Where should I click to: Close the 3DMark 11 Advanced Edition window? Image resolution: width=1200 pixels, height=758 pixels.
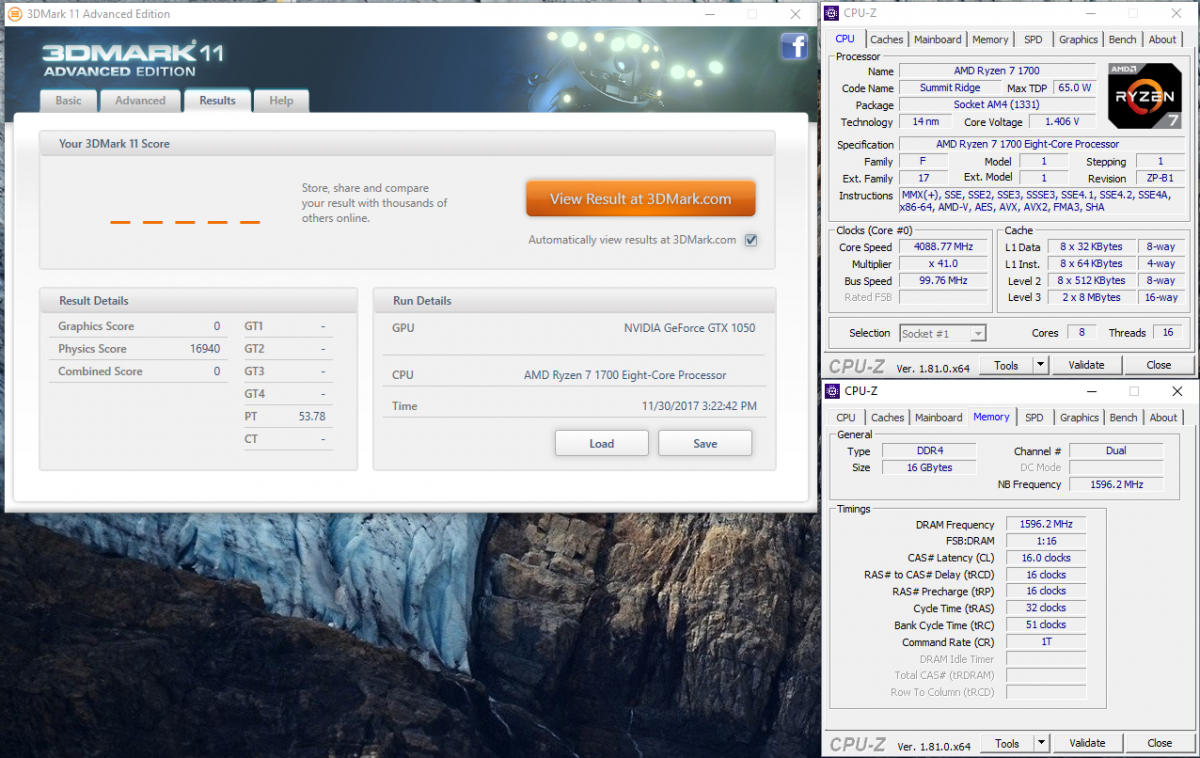point(796,14)
